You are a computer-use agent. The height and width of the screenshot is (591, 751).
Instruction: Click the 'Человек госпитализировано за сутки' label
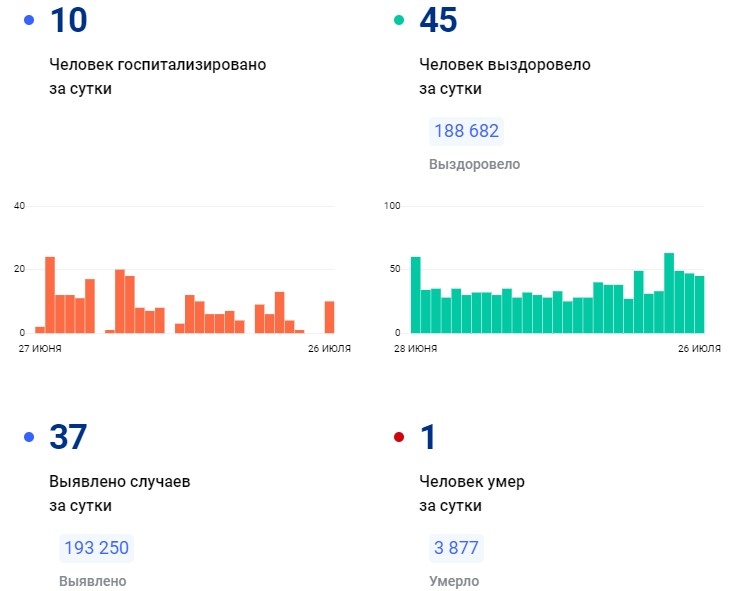157,76
